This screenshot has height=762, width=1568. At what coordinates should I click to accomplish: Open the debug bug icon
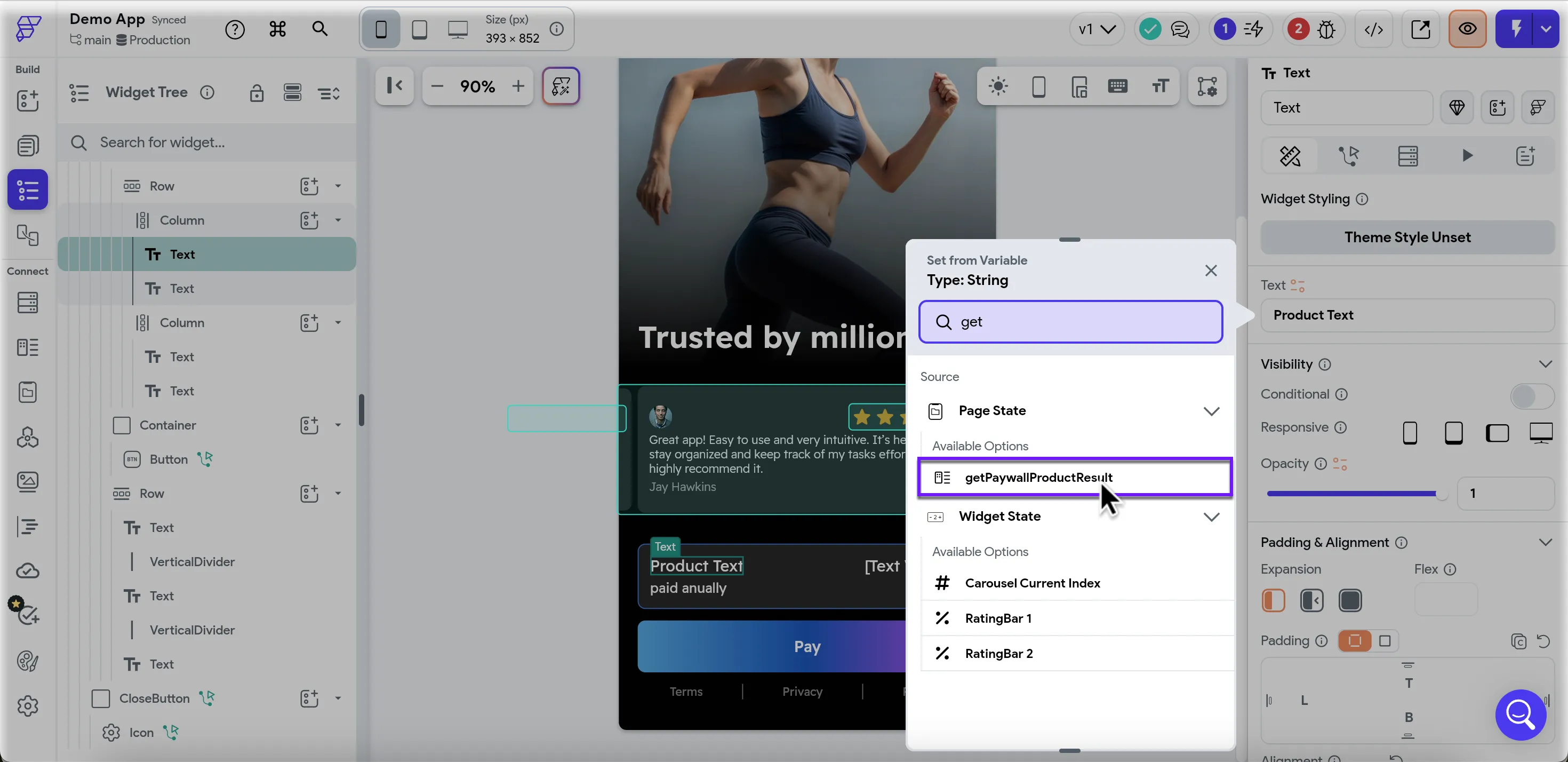[x=1326, y=29]
